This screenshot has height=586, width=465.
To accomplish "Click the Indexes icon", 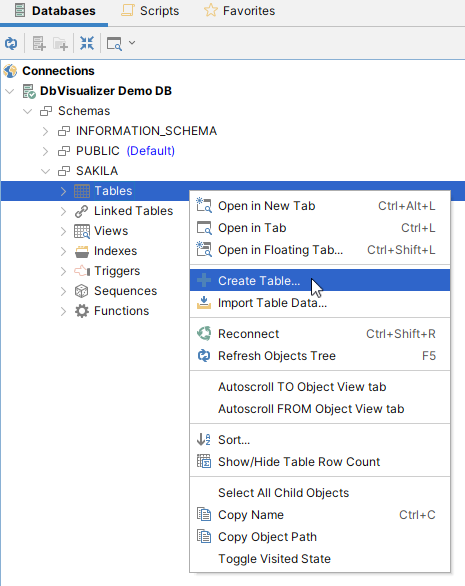I will click(x=82, y=251).
